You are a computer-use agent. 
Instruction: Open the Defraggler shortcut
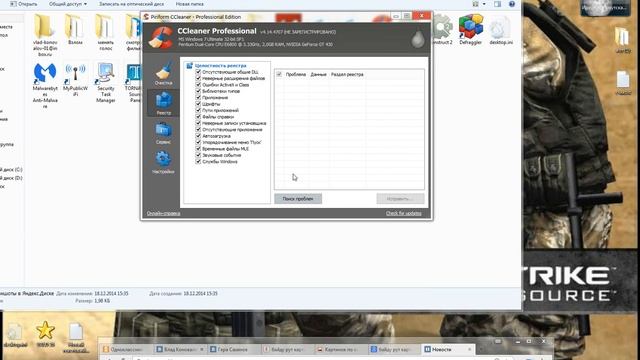[x=471, y=29]
